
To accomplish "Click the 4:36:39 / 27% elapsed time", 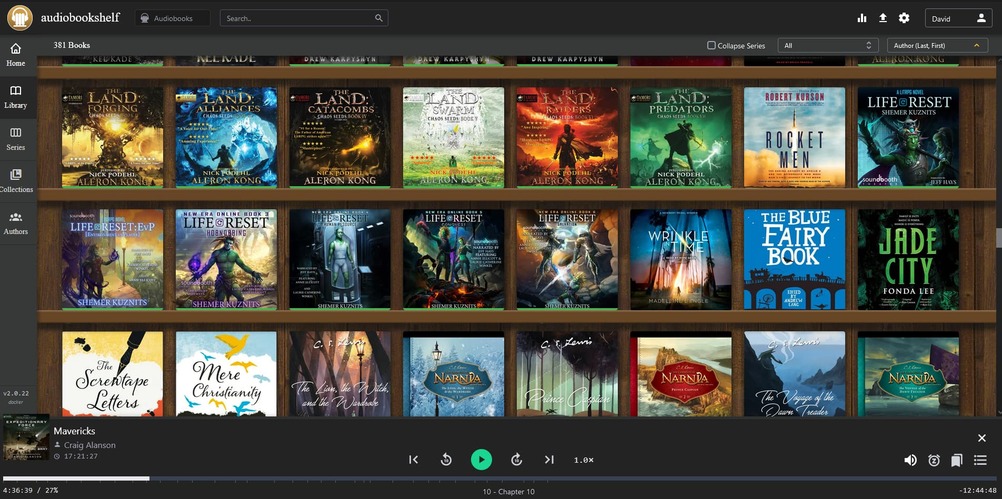I will (x=30, y=491).
